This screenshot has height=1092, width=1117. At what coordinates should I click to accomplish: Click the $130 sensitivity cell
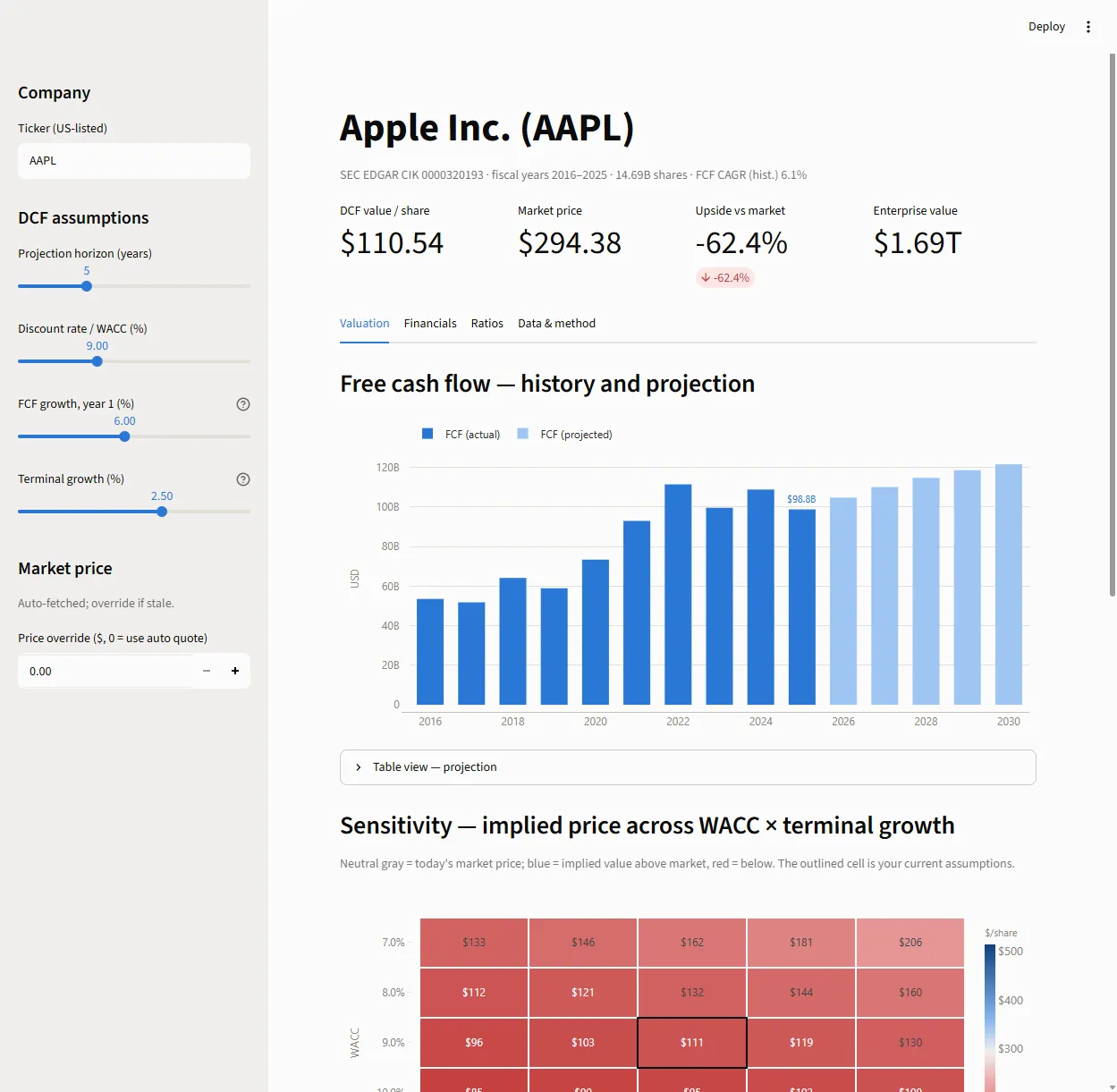pos(910,1043)
